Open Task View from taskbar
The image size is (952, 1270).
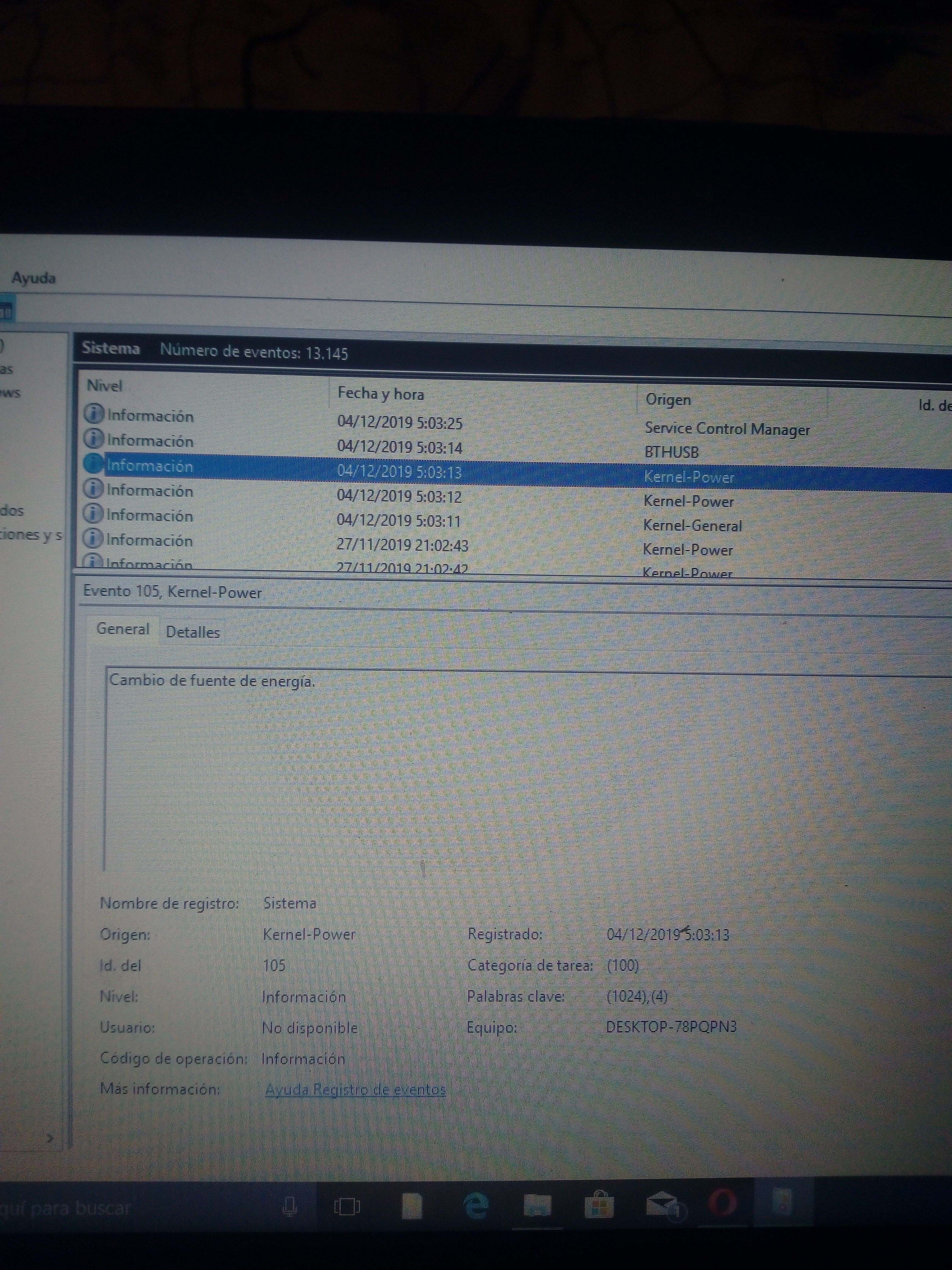[347, 1206]
